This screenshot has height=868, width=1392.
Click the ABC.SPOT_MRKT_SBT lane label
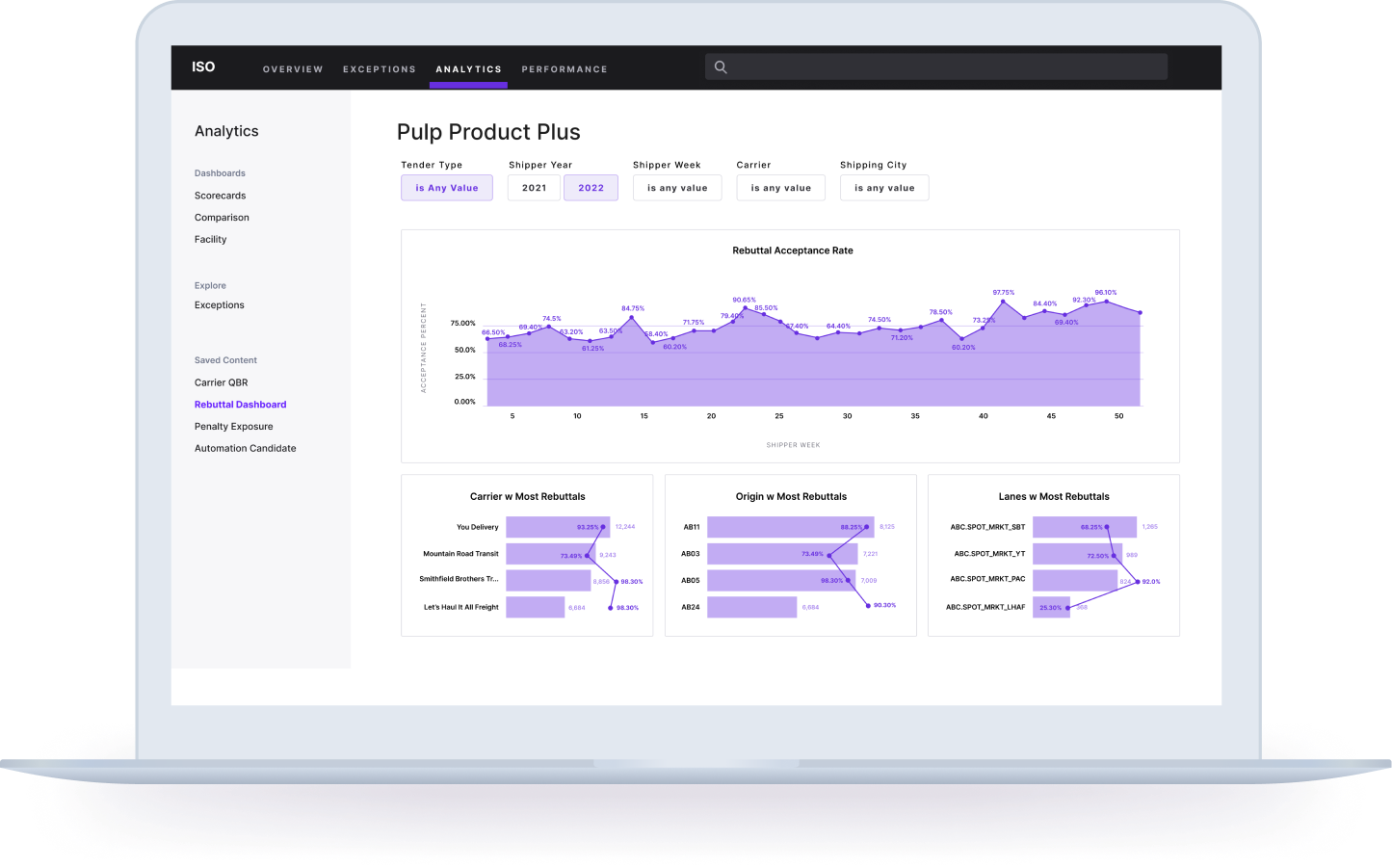pos(987,527)
